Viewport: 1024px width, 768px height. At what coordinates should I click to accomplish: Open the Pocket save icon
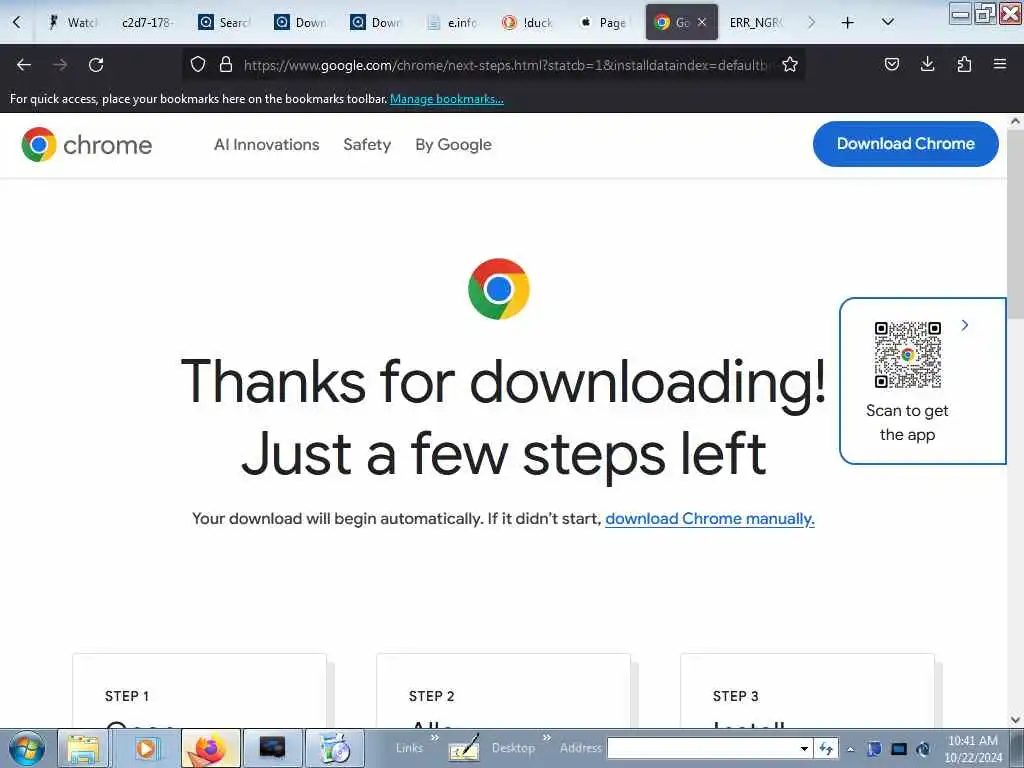891,64
